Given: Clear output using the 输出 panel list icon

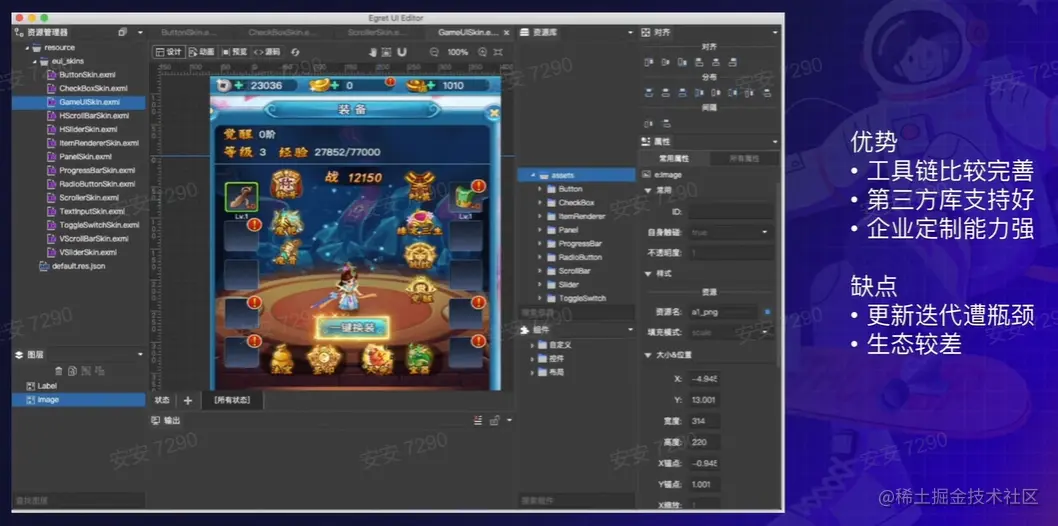Looking at the screenshot, I should [478, 420].
